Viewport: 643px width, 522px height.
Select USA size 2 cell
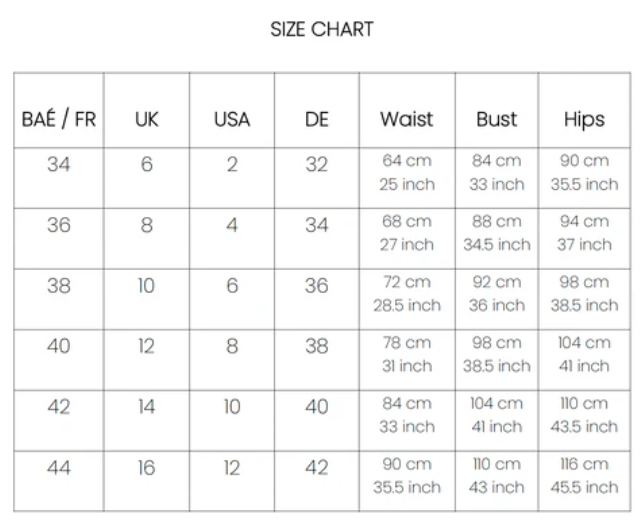click(x=232, y=165)
